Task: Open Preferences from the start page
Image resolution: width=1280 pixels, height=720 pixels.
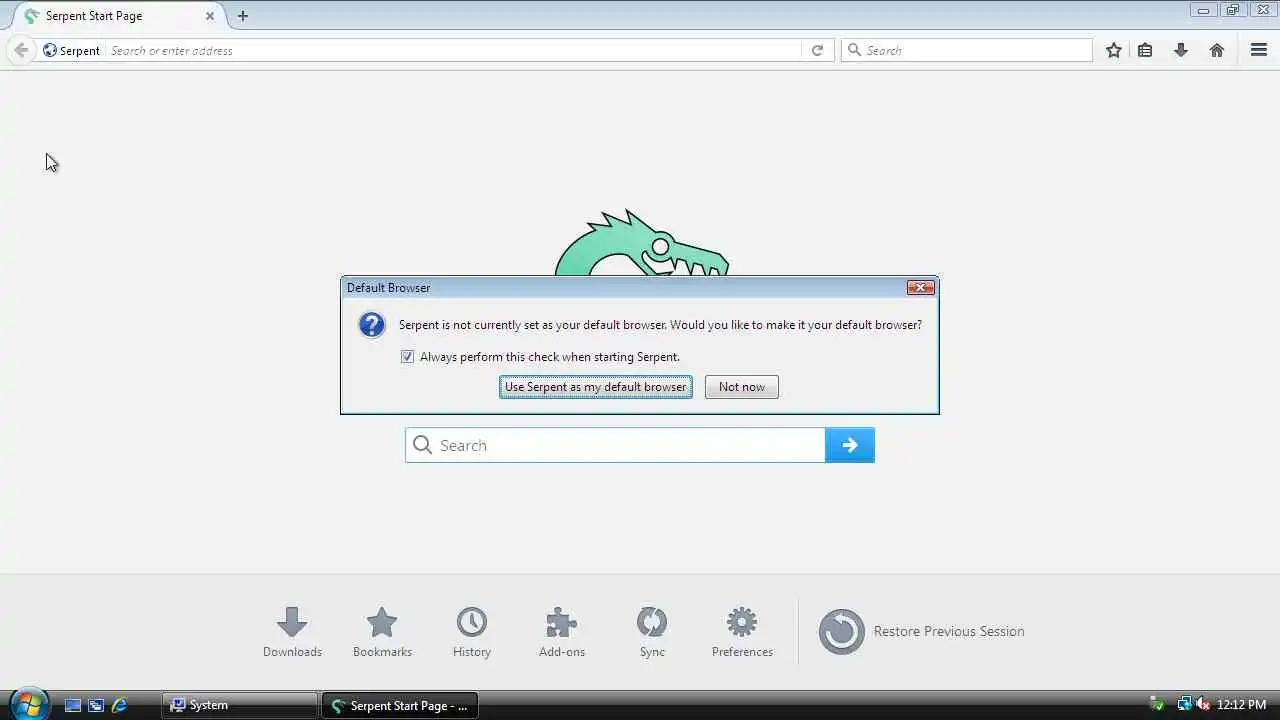Action: 742,632
